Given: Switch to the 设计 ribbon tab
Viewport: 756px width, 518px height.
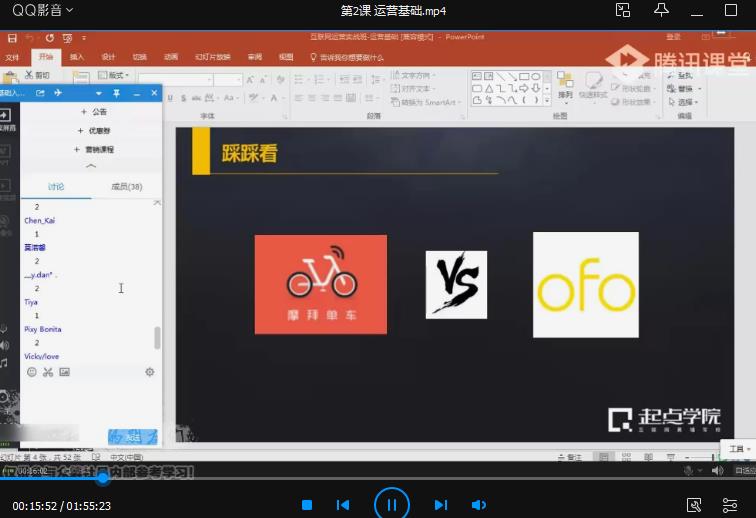Looking at the screenshot, I should pyautogui.click(x=108, y=57).
